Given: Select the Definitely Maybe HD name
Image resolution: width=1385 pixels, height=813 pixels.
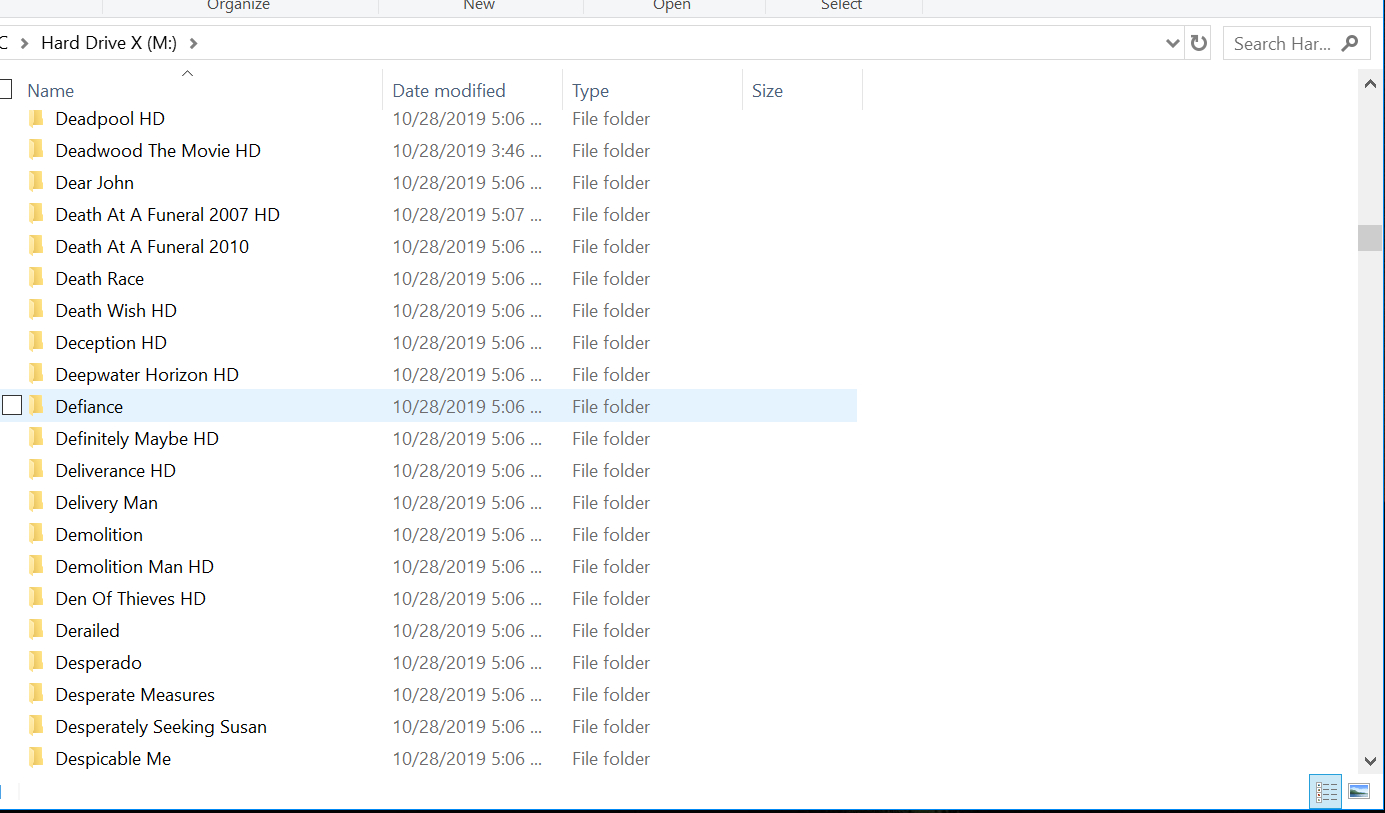Looking at the screenshot, I should (137, 439).
